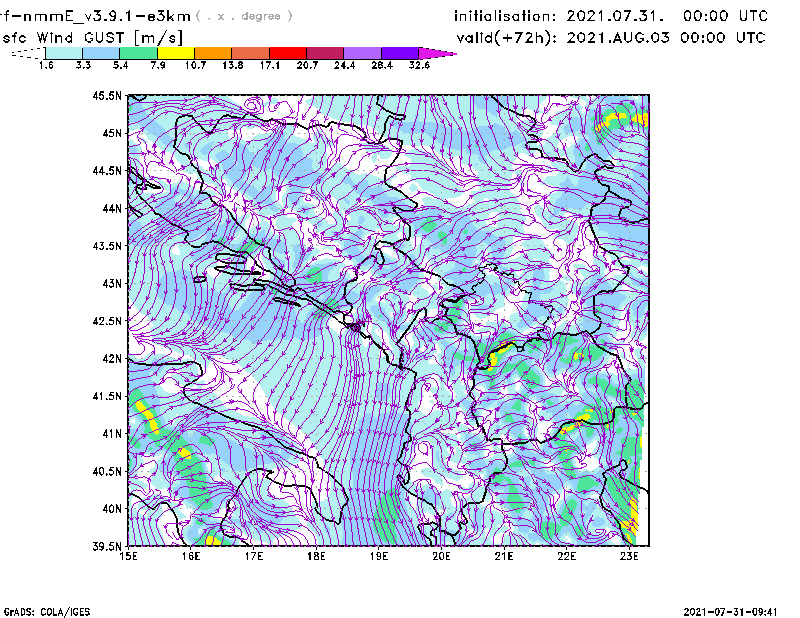Screen dimensions: 800x618
Task: Click the 18E longitude label
Action: pos(316,556)
